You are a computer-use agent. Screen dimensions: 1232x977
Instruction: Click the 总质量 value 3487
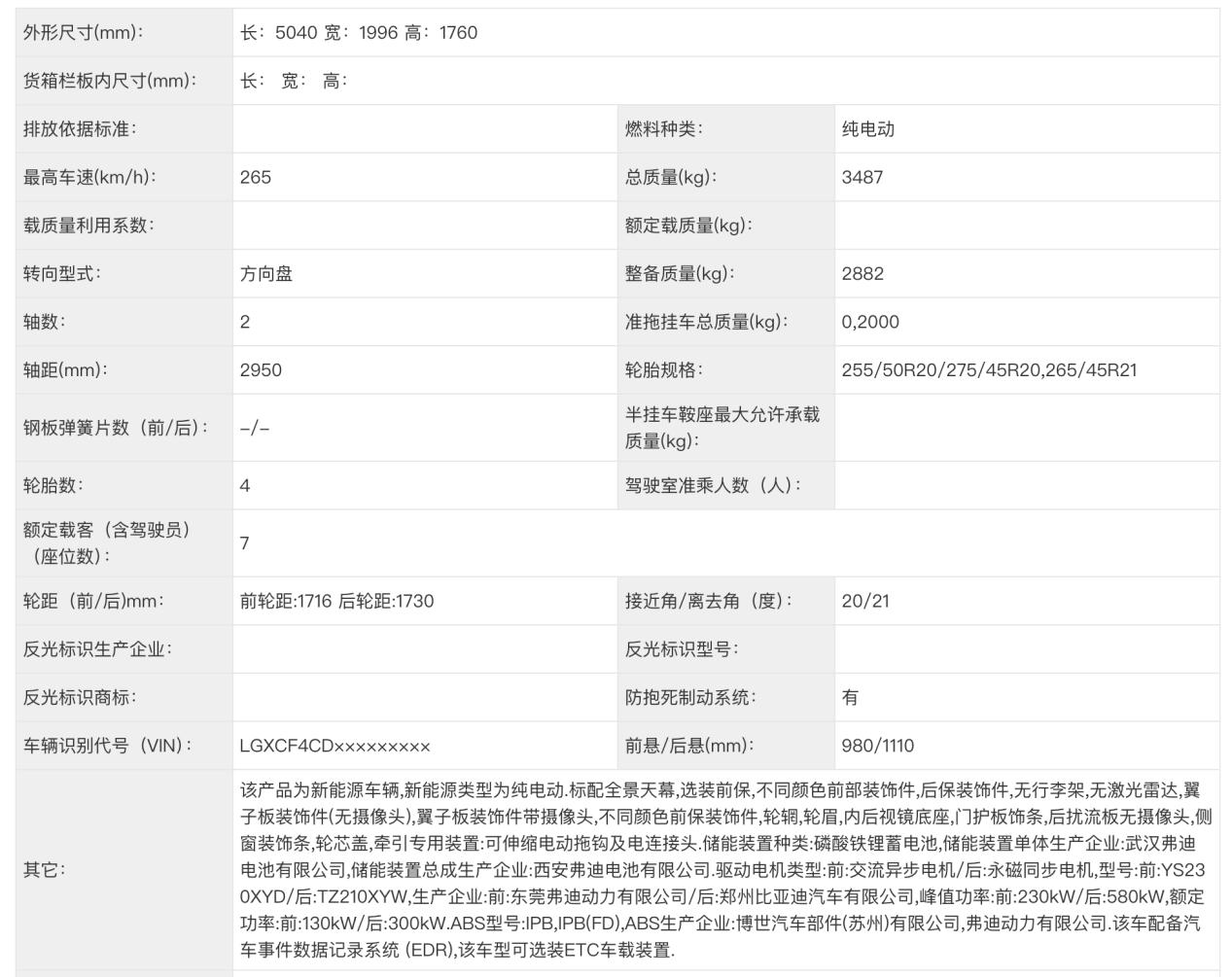(x=862, y=178)
